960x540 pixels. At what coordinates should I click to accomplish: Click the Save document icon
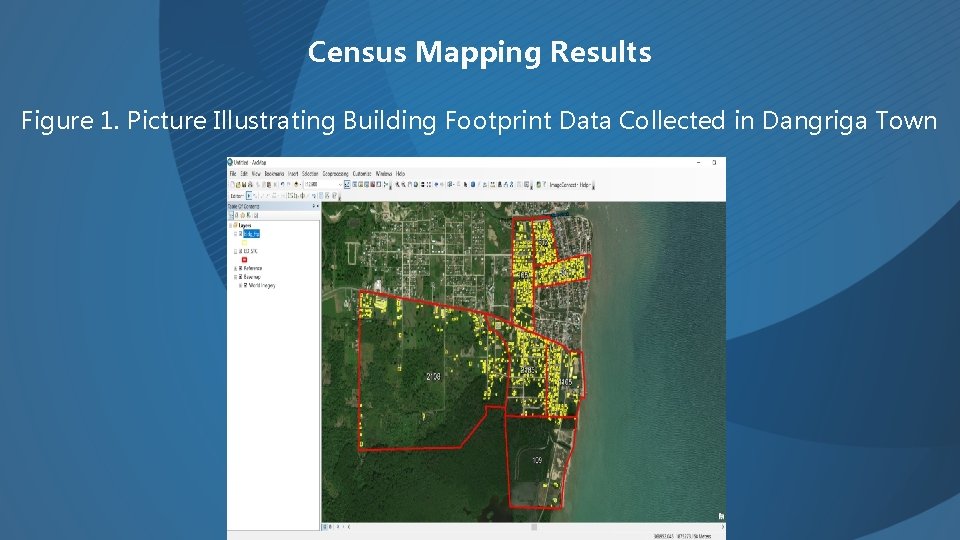(x=244, y=184)
